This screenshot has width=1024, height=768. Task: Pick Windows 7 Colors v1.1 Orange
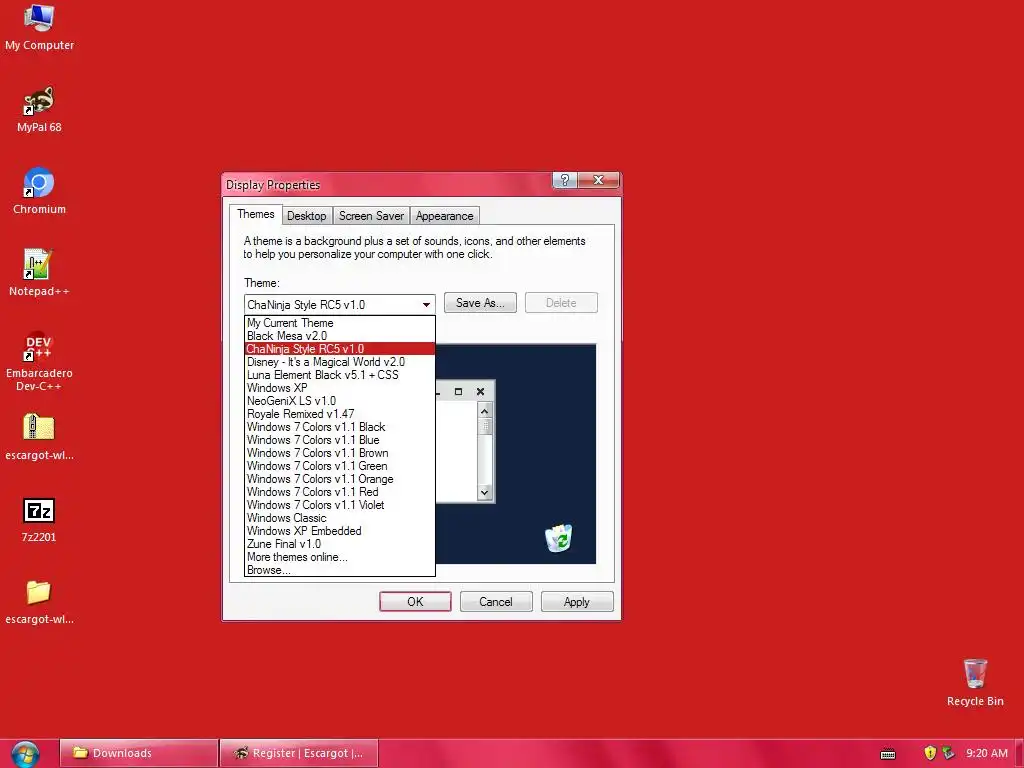pyautogui.click(x=340, y=479)
